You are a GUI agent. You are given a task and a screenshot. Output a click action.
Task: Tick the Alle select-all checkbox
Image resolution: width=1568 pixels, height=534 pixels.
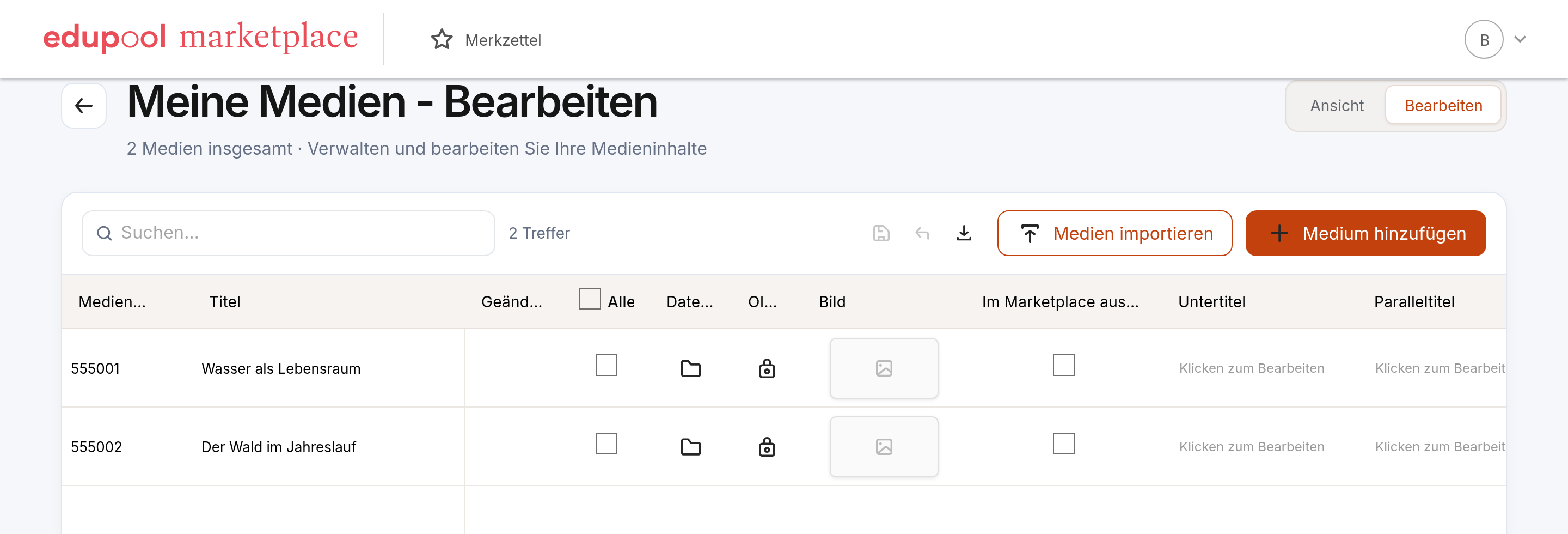coord(590,299)
